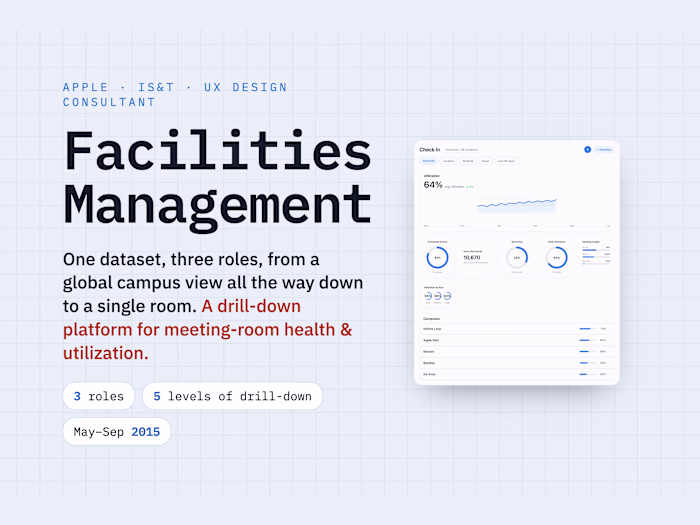Click the blue circular avatar icon in Check In header
This screenshot has height=525, width=700.
[588, 150]
